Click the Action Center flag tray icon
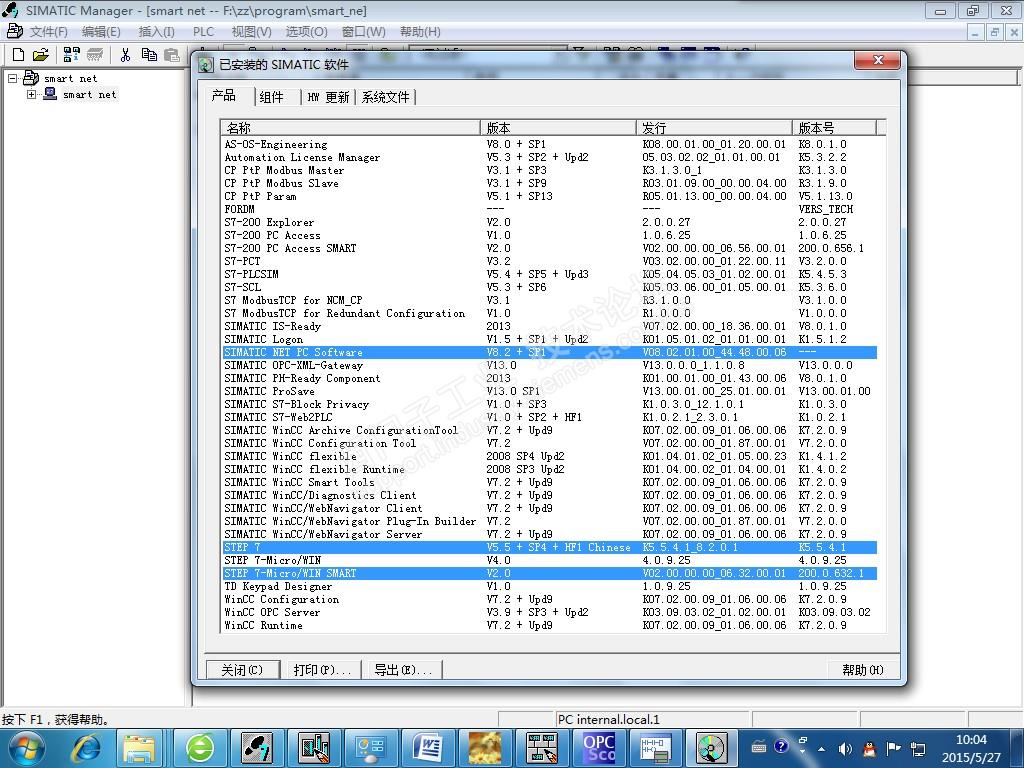The width and height of the screenshot is (1024, 768). coord(893,748)
